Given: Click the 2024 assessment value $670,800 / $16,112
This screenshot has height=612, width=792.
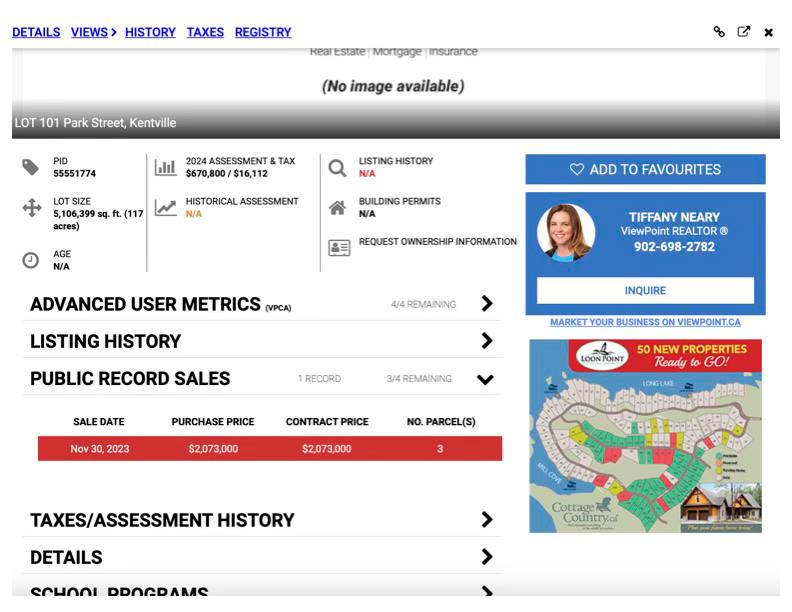Looking at the screenshot, I should [x=226, y=174].
